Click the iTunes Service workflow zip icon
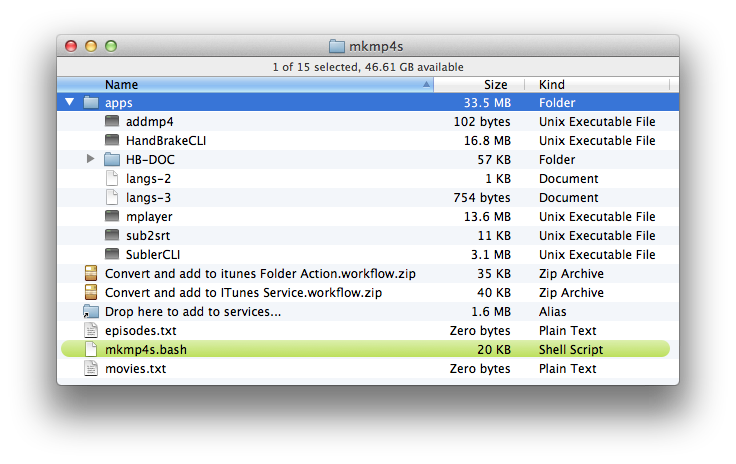Image resolution: width=736 pixels, height=464 pixels. 91,292
